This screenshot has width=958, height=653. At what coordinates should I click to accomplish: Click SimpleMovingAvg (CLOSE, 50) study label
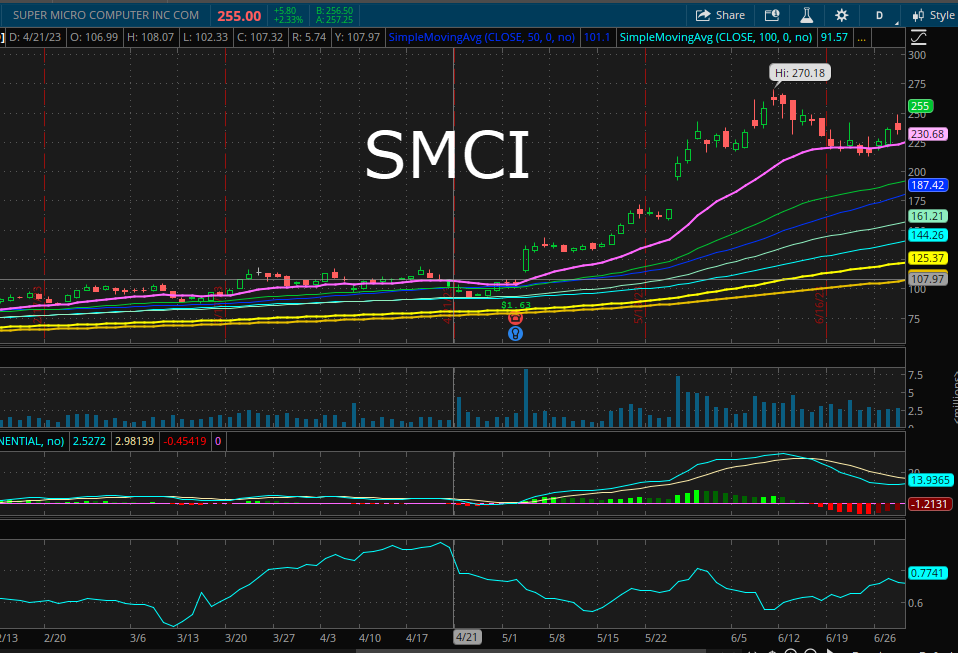481,37
